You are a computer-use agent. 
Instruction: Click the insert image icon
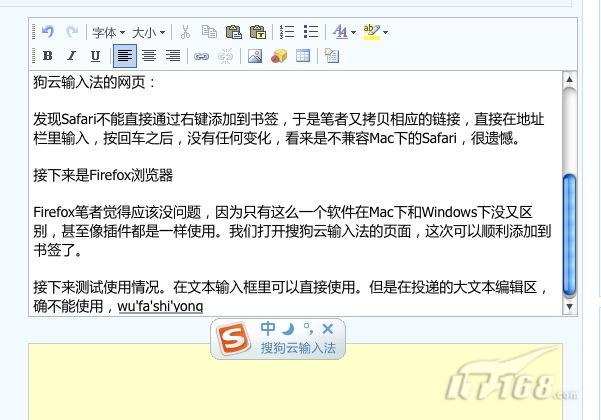[255, 56]
